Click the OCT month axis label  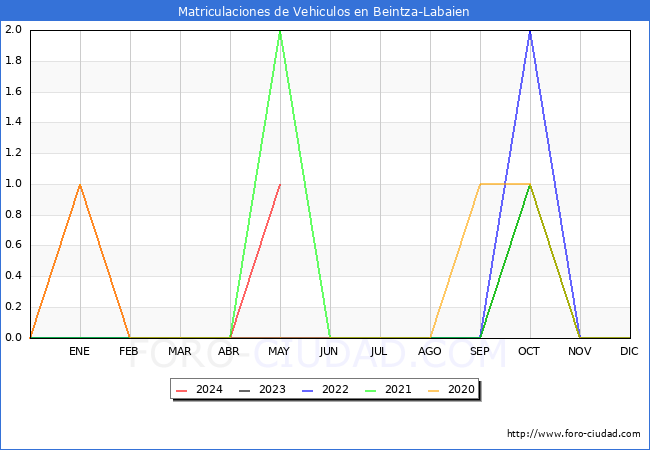[529, 351]
